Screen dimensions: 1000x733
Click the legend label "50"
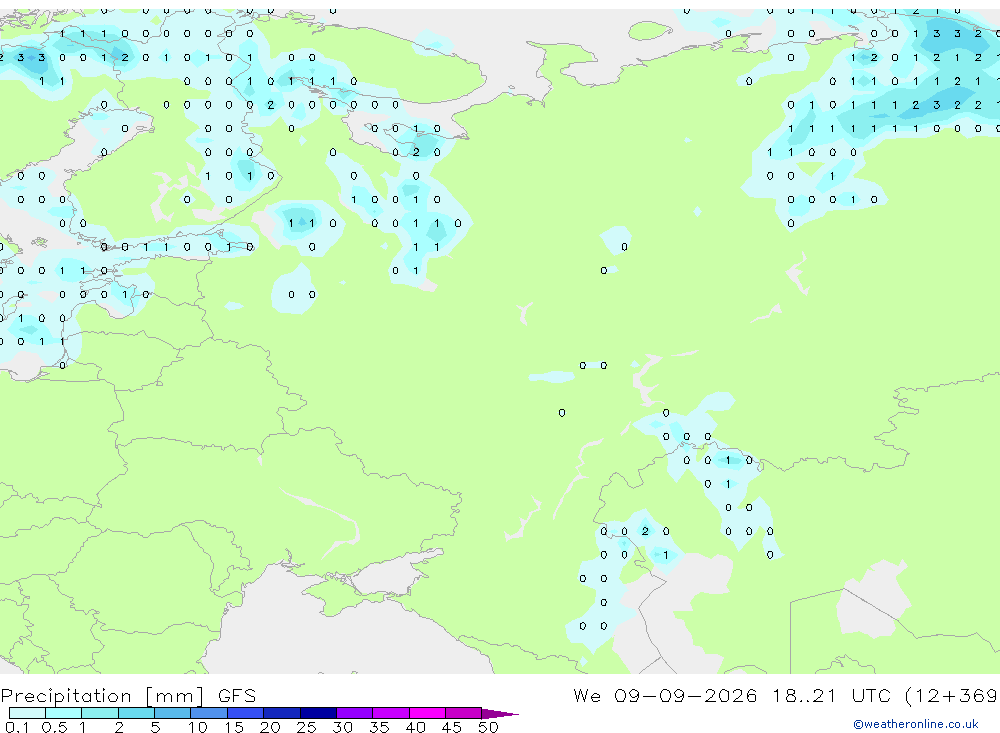tap(488, 727)
